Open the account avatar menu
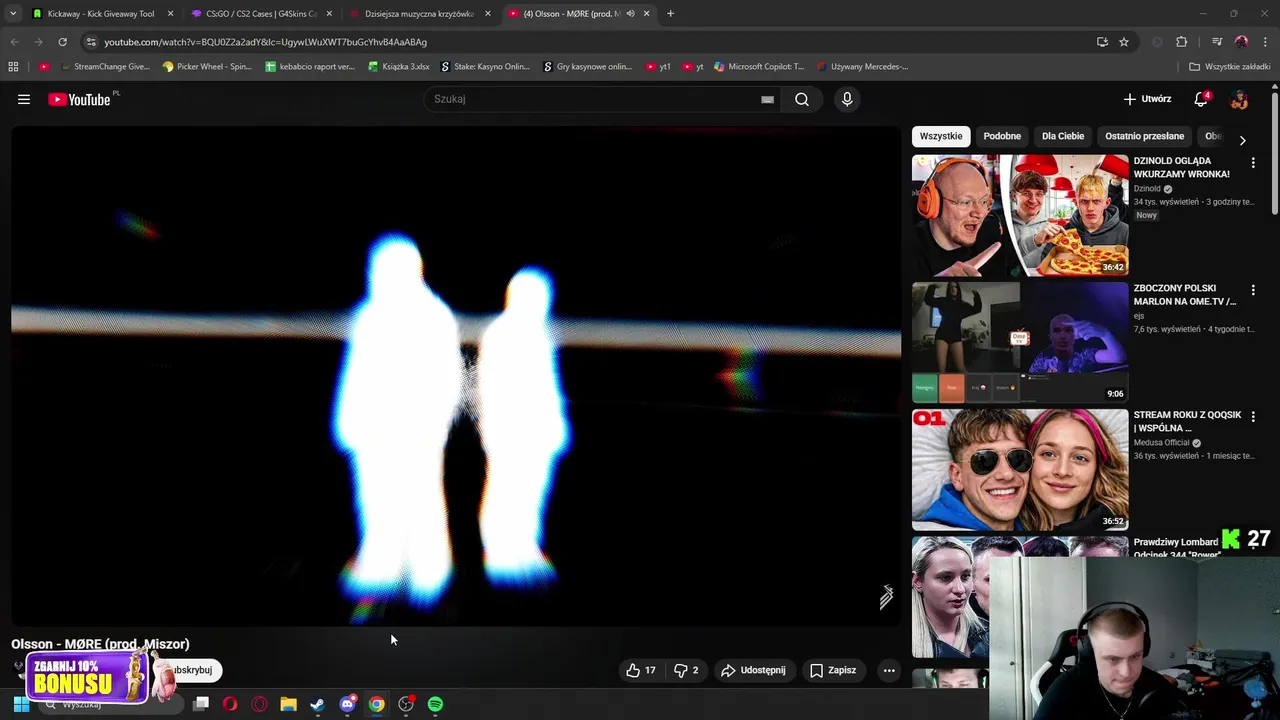Screen dimensions: 1280x720 click(1239, 99)
